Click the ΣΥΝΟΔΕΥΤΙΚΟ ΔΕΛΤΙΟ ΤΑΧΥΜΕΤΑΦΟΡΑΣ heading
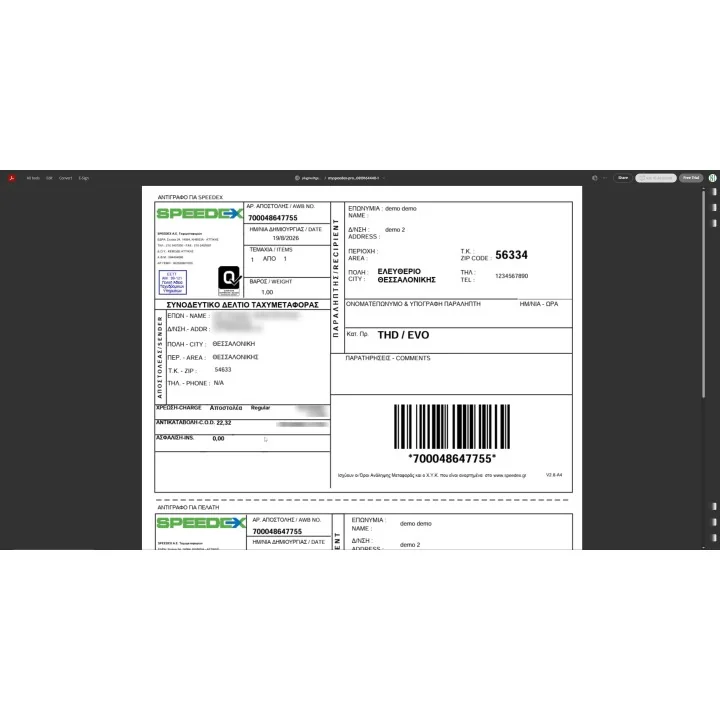 242,305
